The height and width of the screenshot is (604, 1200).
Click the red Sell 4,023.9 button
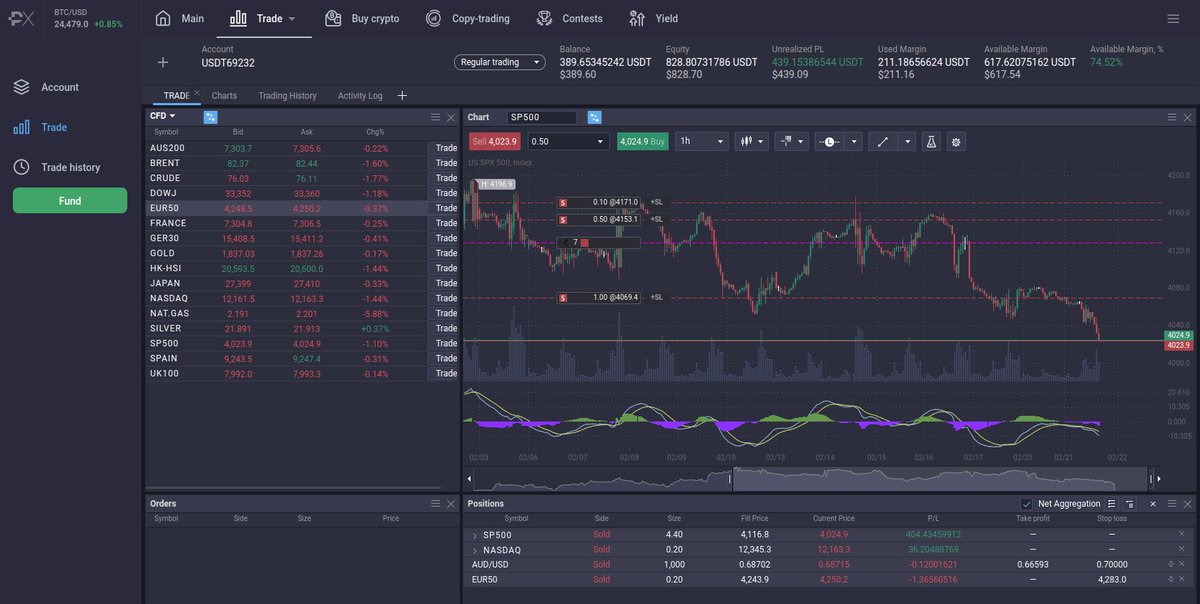(x=494, y=141)
